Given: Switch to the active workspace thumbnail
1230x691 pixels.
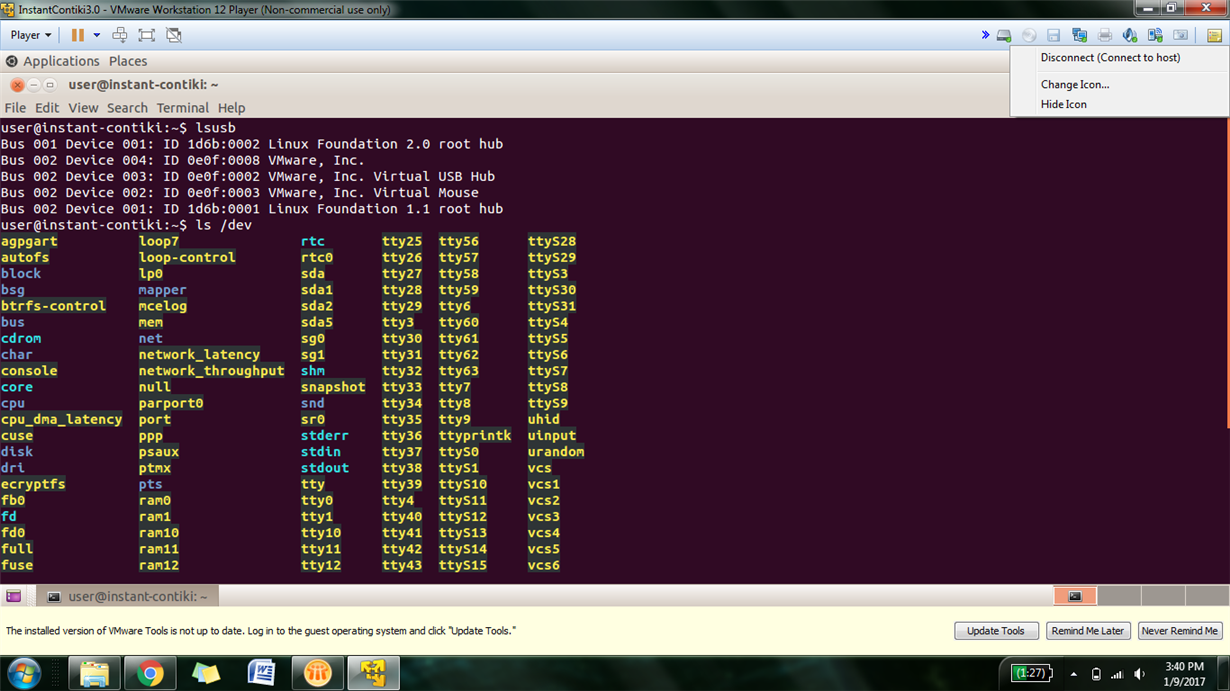Looking at the screenshot, I should pos(1075,596).
